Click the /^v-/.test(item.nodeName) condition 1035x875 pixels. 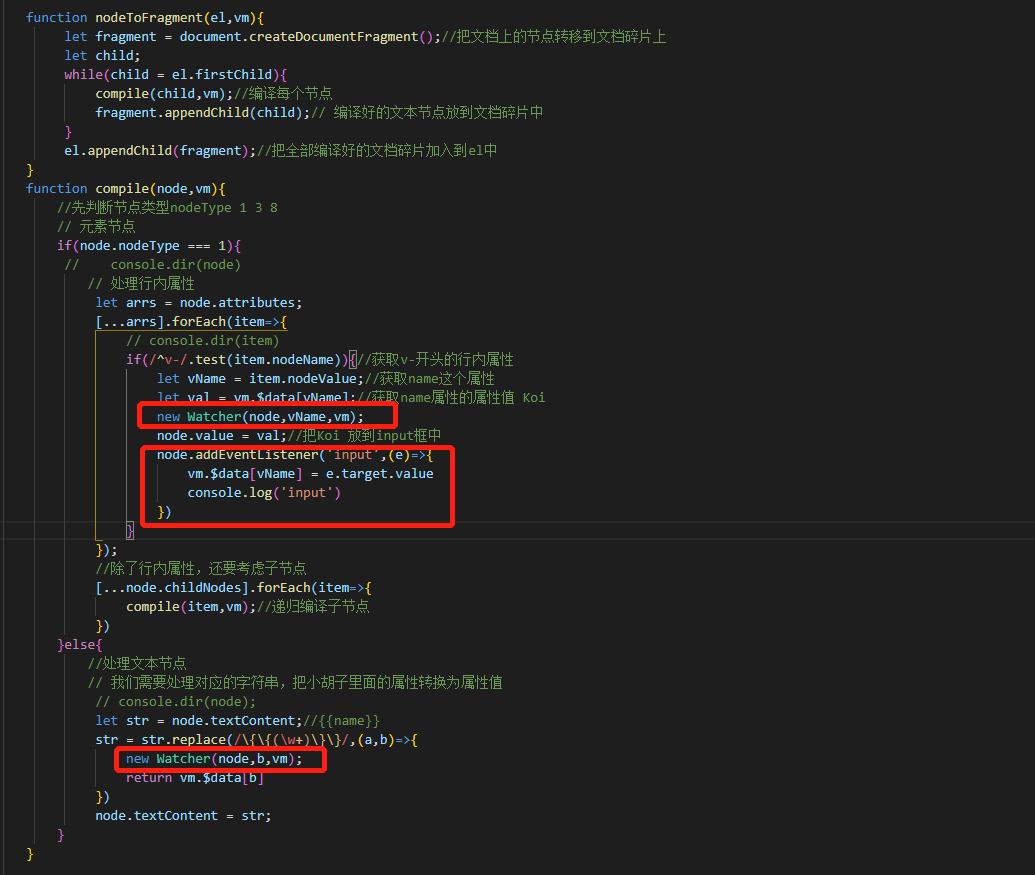pos(246,360)
